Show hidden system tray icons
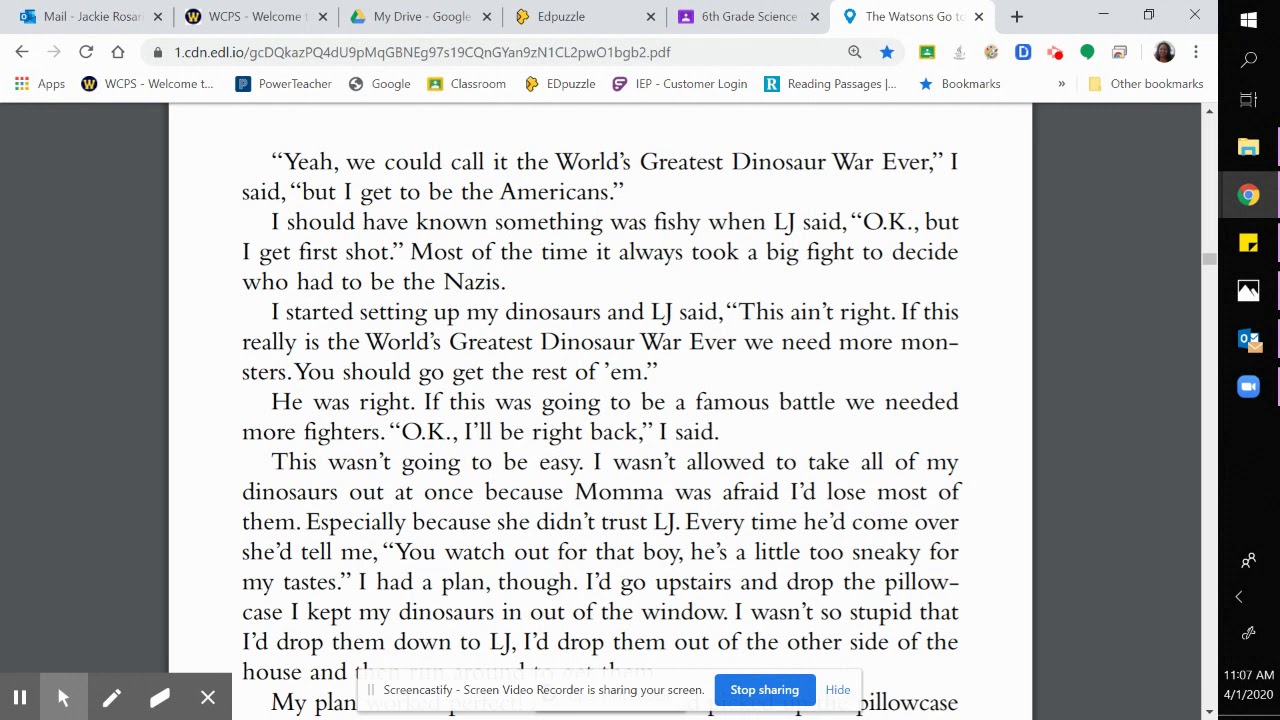 point(1238,597)
